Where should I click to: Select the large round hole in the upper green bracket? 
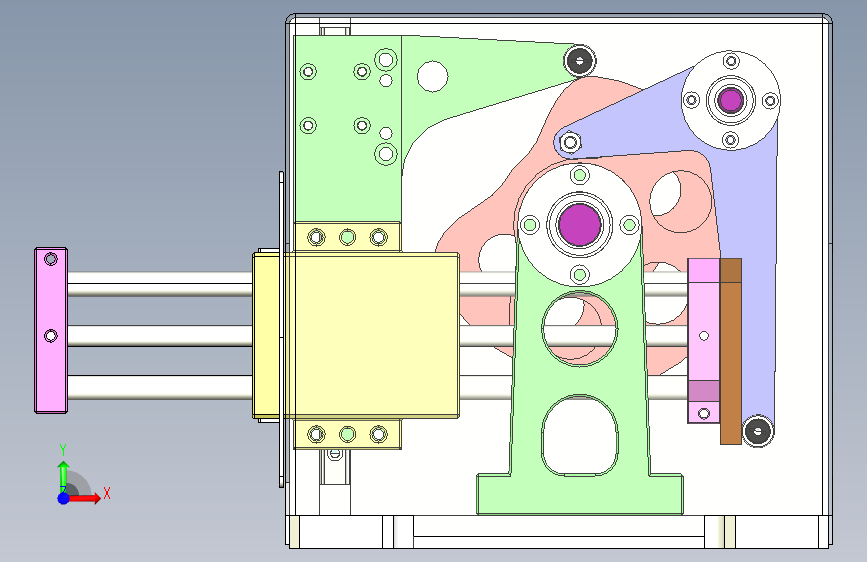coord(432,76)
